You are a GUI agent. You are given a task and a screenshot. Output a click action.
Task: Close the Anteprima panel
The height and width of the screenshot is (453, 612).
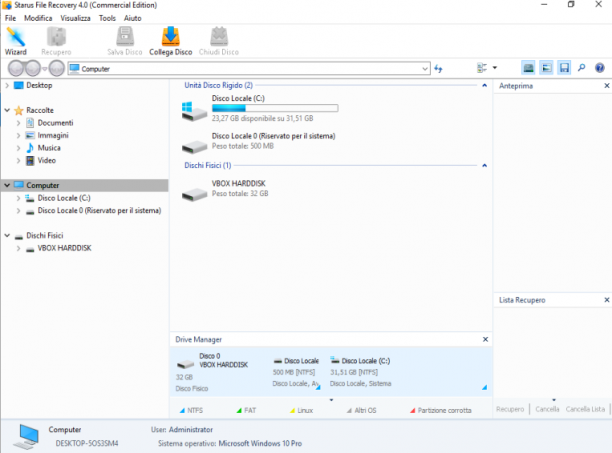click(607, 85)
